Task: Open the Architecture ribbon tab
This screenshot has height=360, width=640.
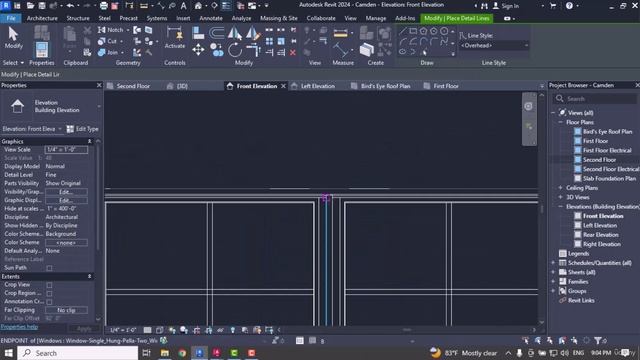Action: [42, 18]
